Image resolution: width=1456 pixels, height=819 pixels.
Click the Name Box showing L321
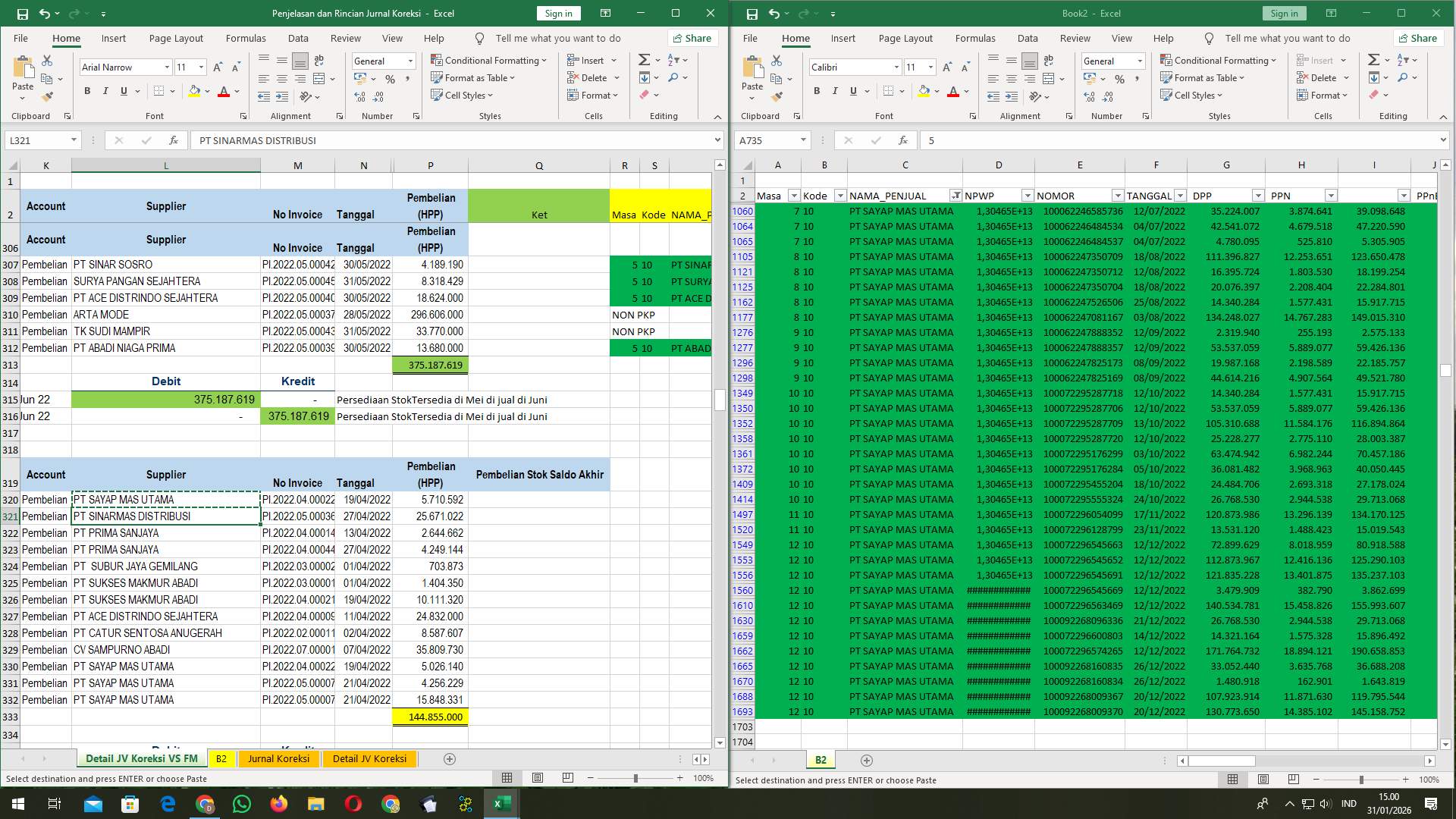click(36, 140)
